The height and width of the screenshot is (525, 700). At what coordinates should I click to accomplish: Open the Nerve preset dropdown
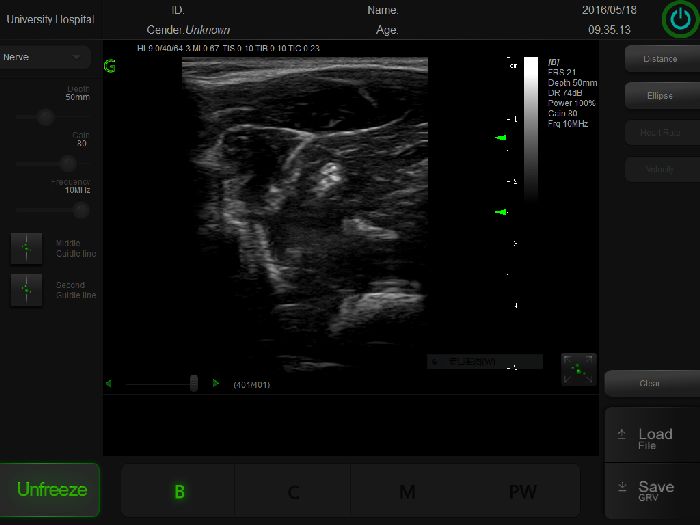coord(46,58)
